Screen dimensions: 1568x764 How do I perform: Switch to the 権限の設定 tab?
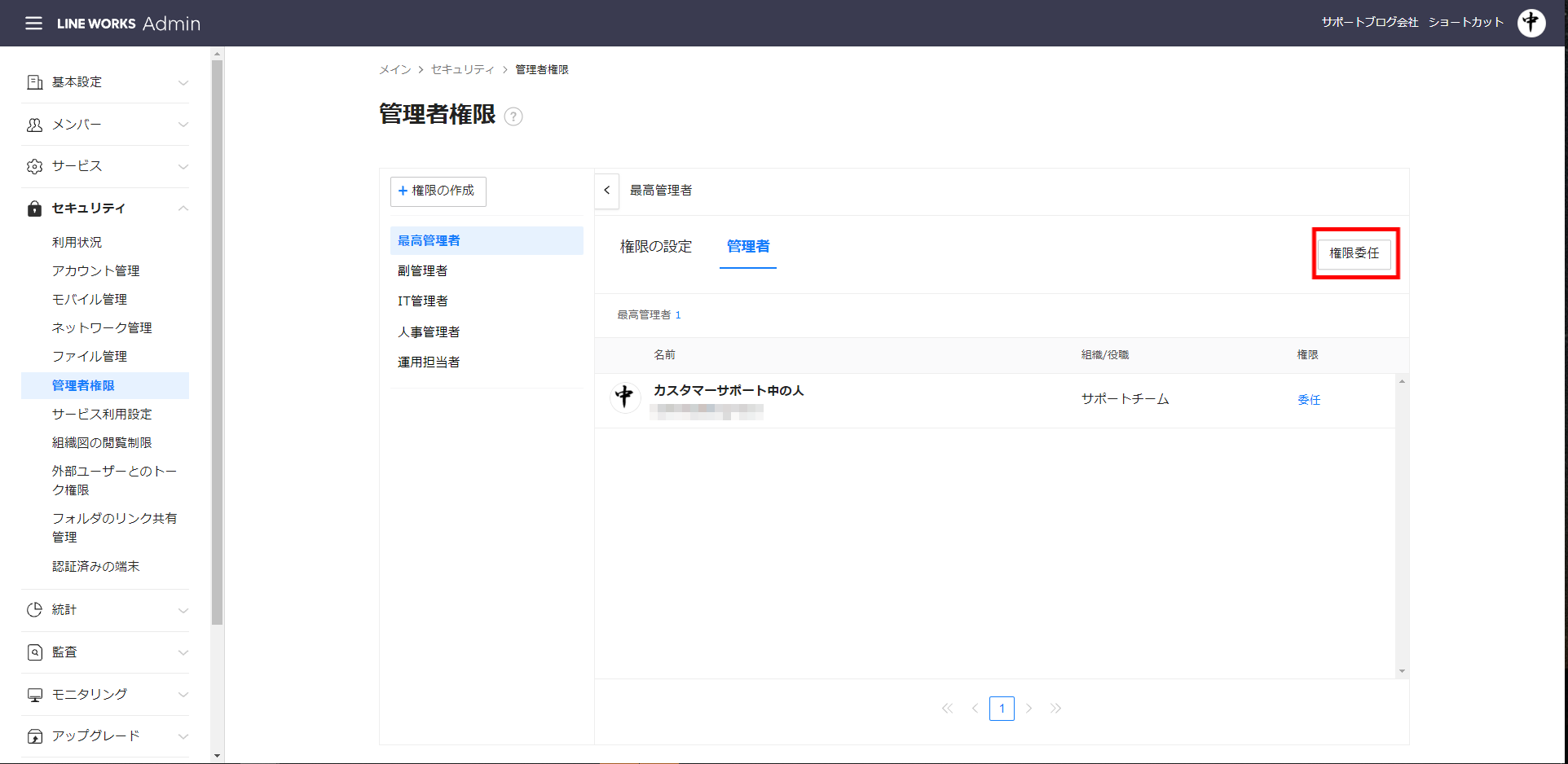(655, 247)
